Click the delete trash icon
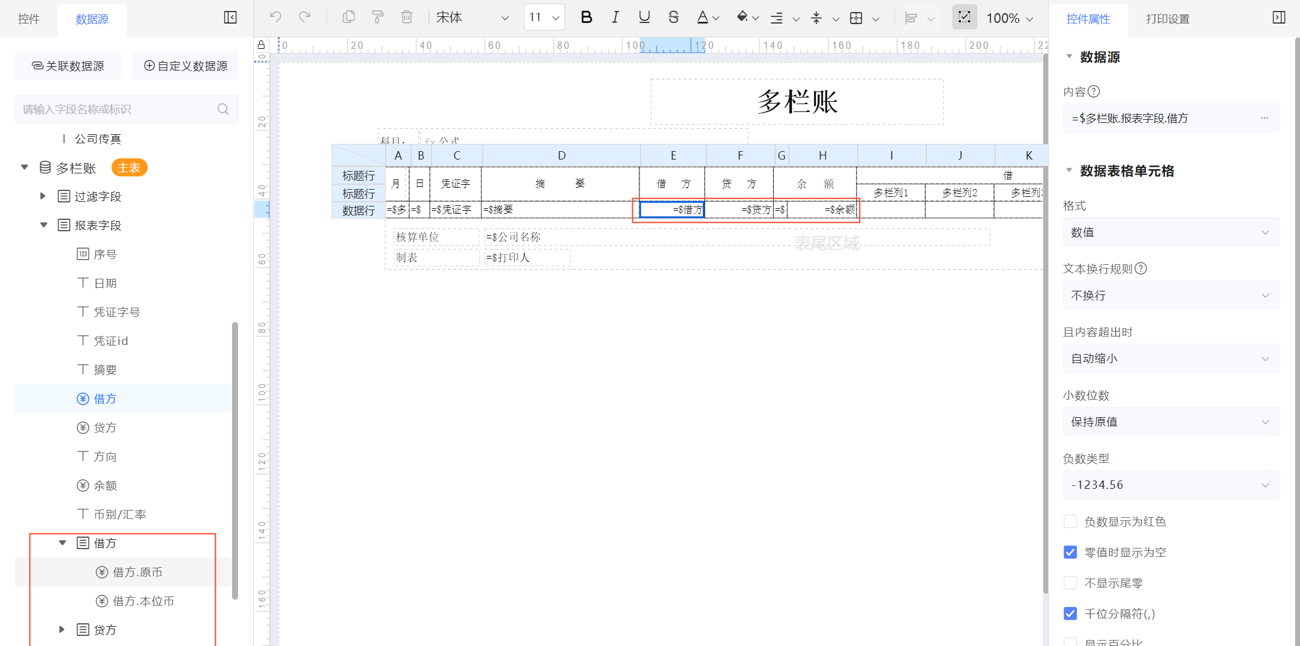 point(407,17)
